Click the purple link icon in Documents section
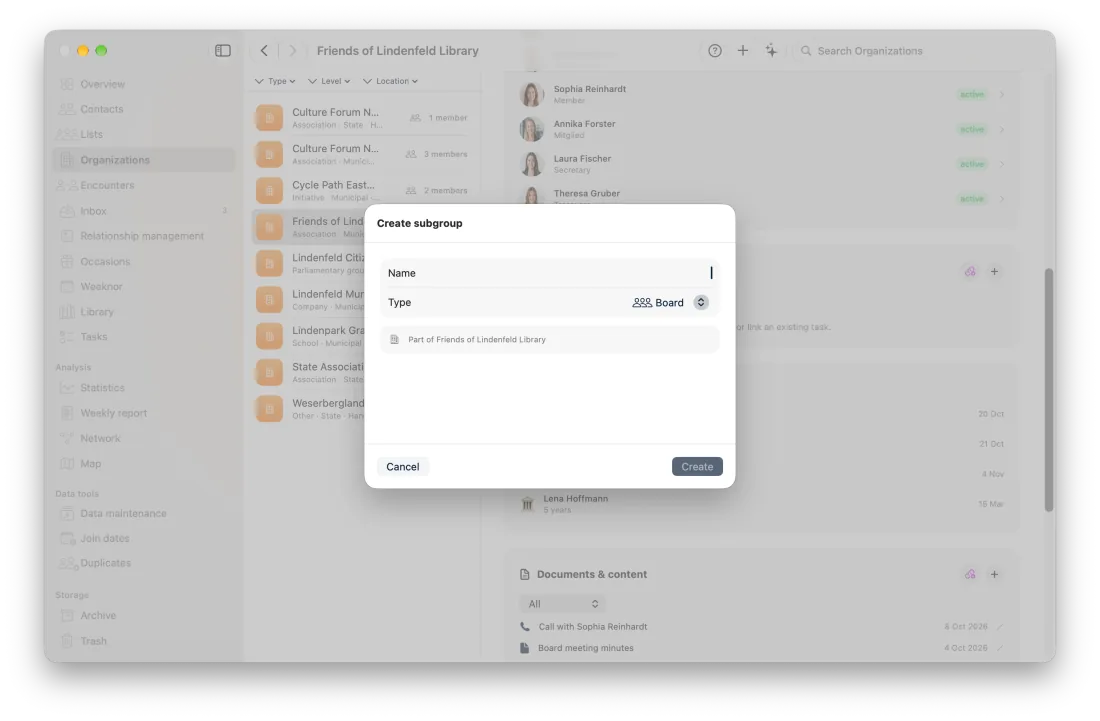1100x721 pixels. (x=970, y=574)
